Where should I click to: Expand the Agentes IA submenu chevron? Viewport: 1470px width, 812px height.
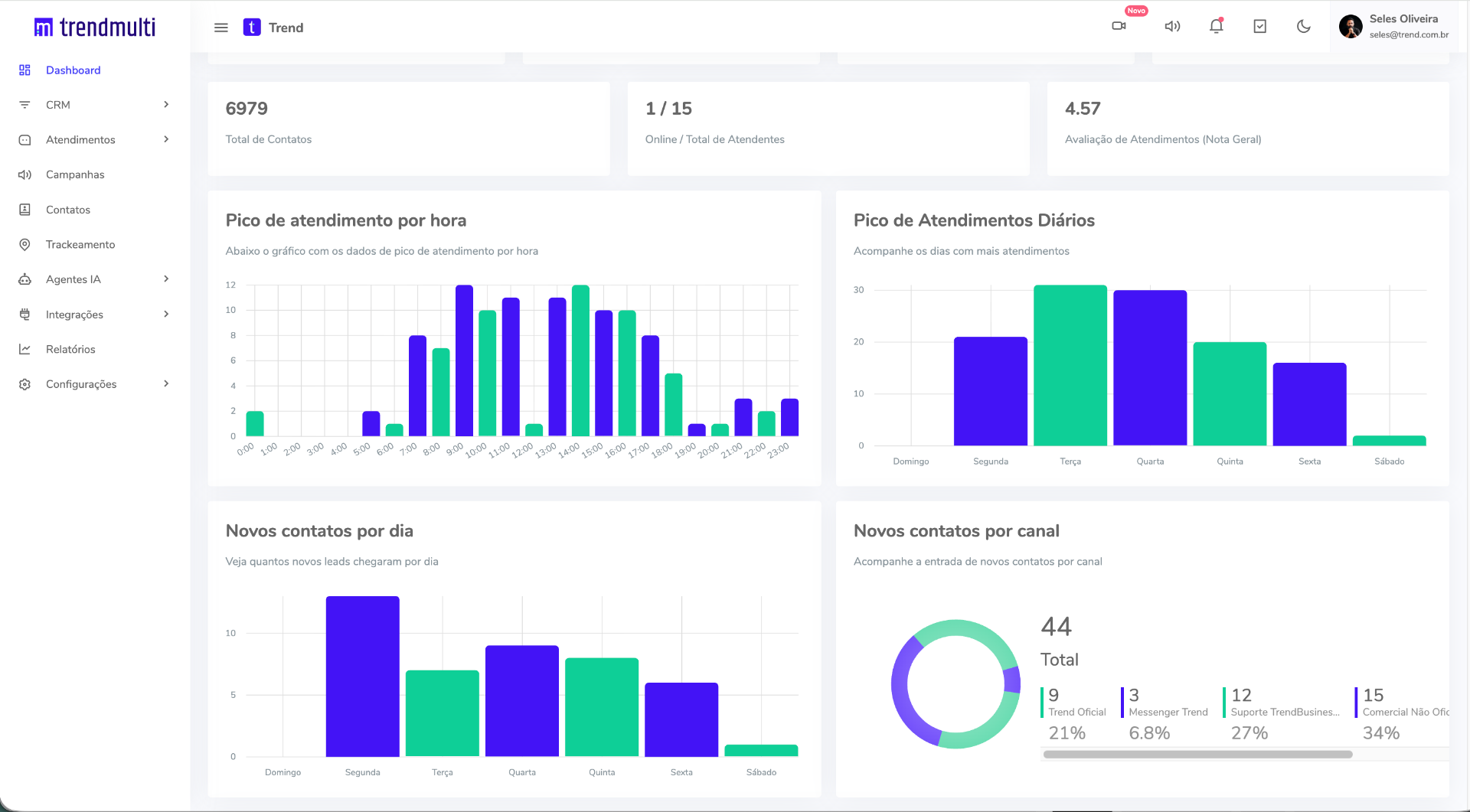pyautogui.click(x=166, y=279)
